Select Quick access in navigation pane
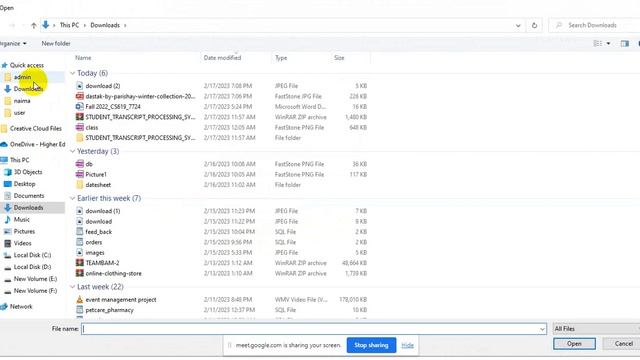 (27, 65)
